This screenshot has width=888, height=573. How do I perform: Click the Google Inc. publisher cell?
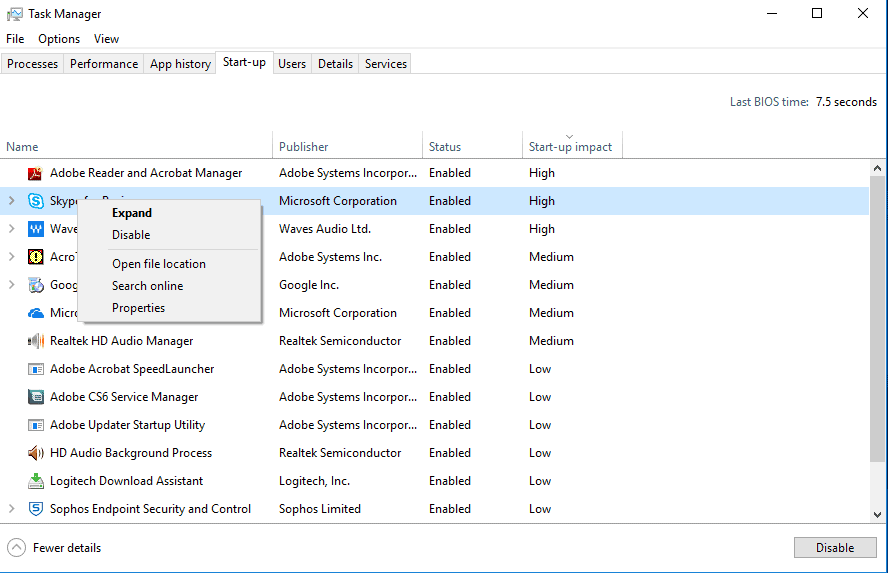[309, 285]
